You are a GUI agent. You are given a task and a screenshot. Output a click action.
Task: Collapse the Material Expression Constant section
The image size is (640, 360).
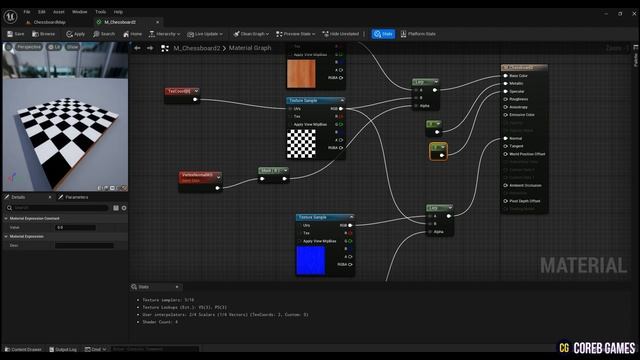pos(6,219)
